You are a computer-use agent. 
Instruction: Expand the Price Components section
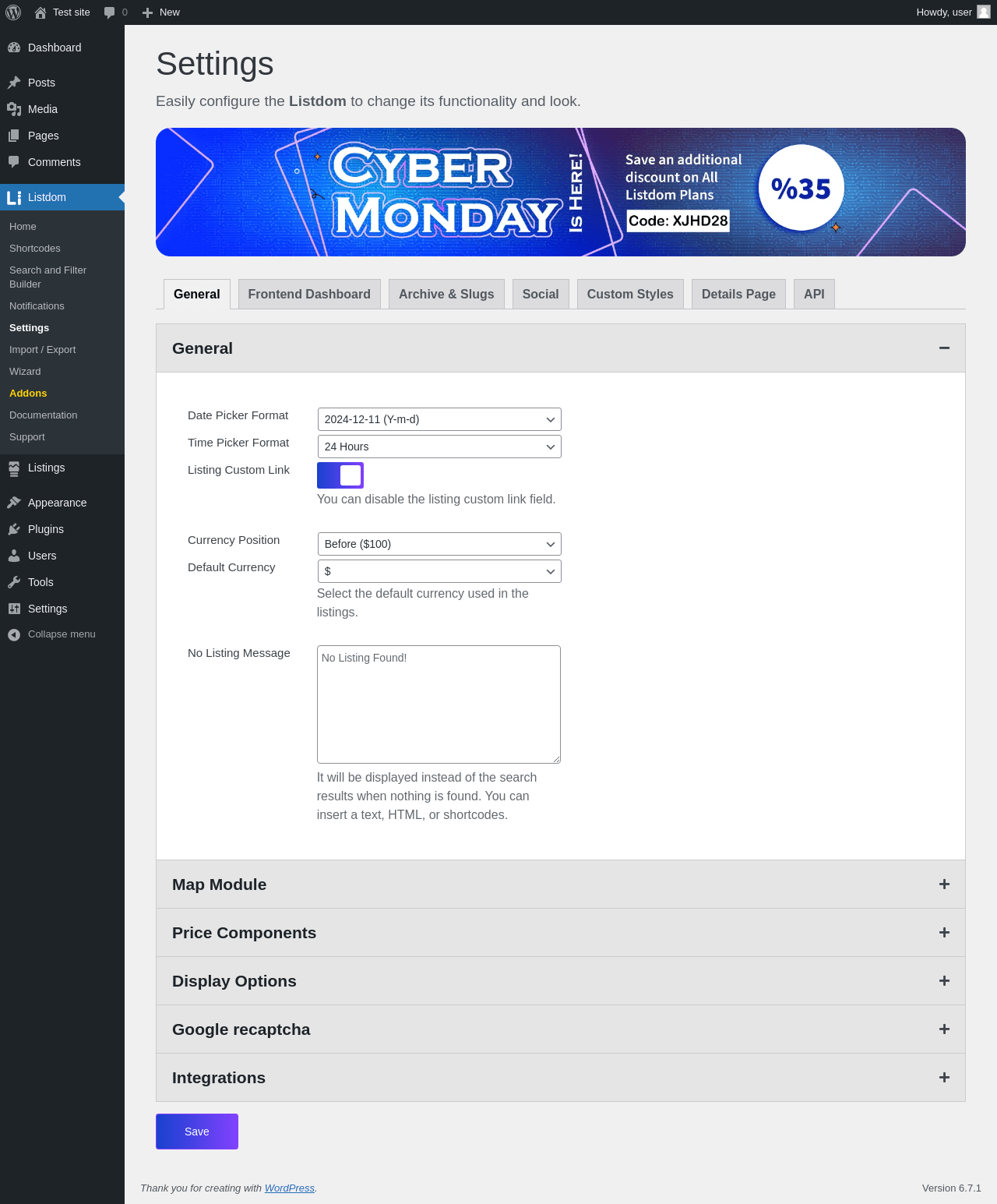pos(561,933)
